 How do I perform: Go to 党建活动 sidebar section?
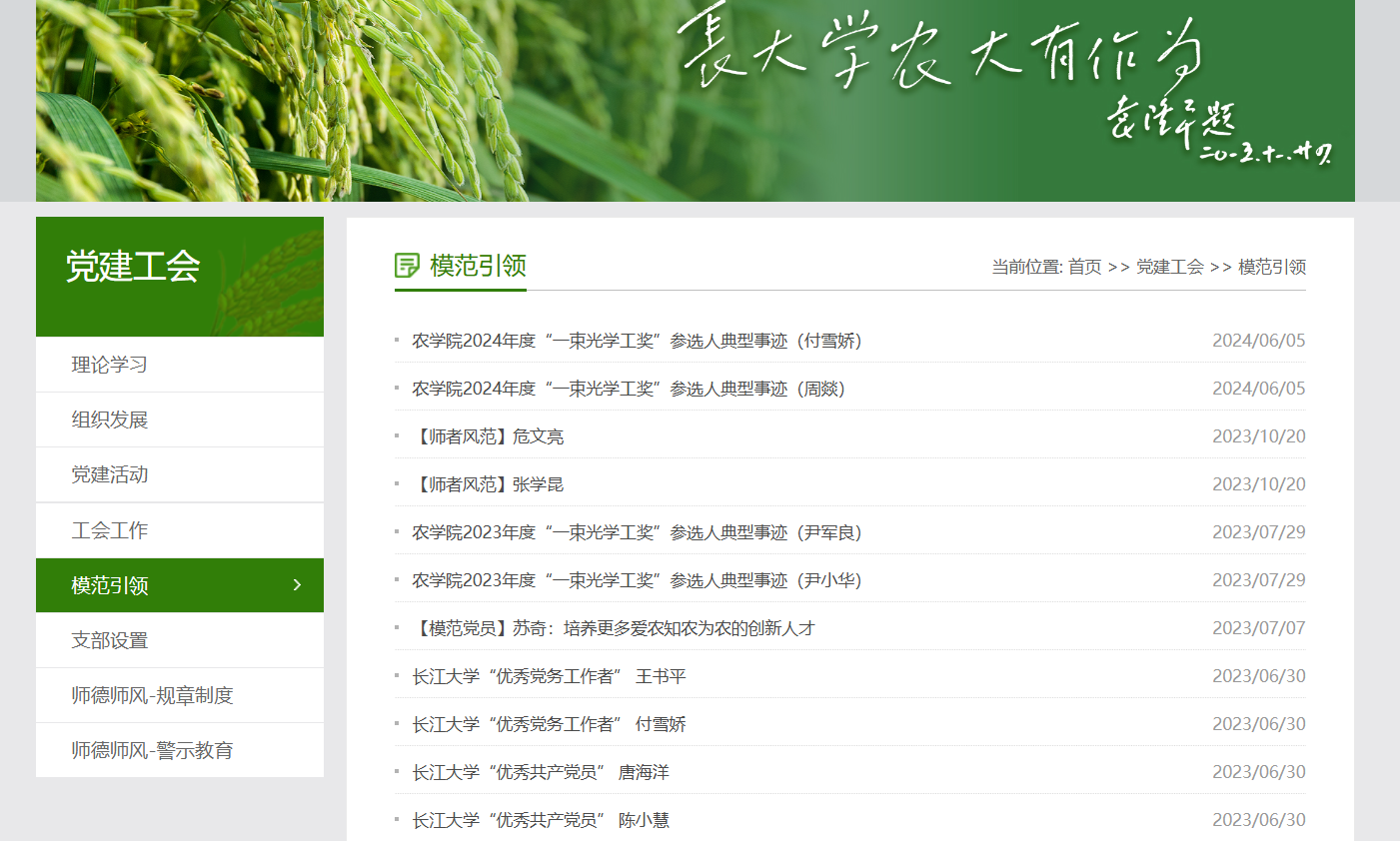(110, 474)
